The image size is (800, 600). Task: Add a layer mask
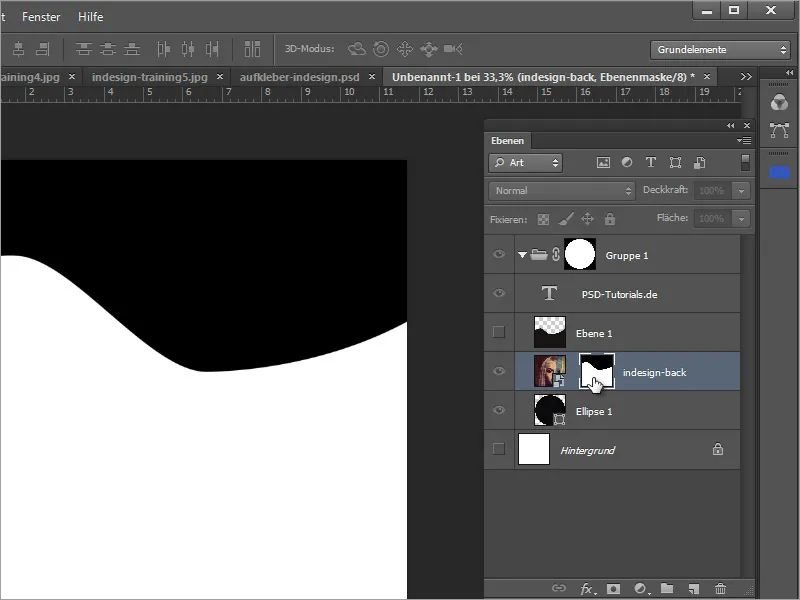(613, 589)
